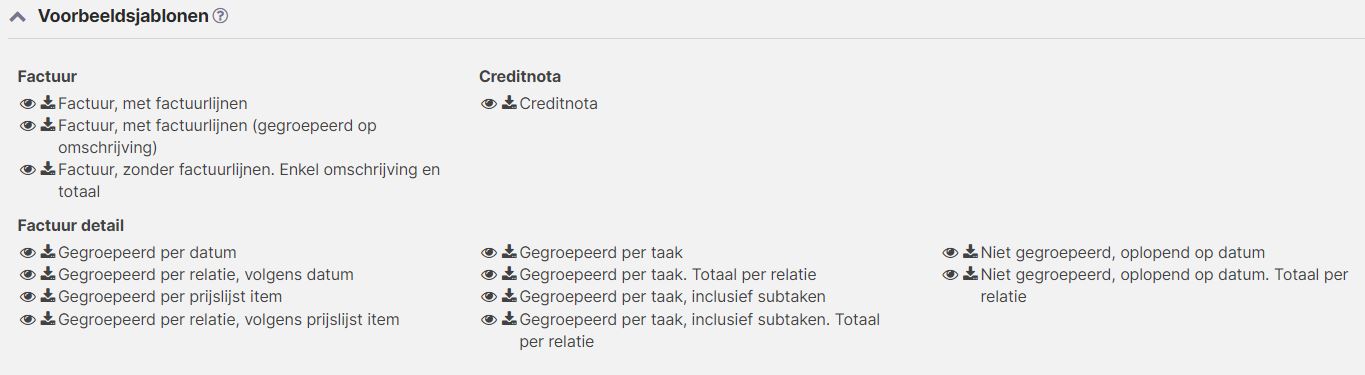Open 'Gegroepeerd per relatie, volgens prijslijst item' link

(x=229, y=320)
